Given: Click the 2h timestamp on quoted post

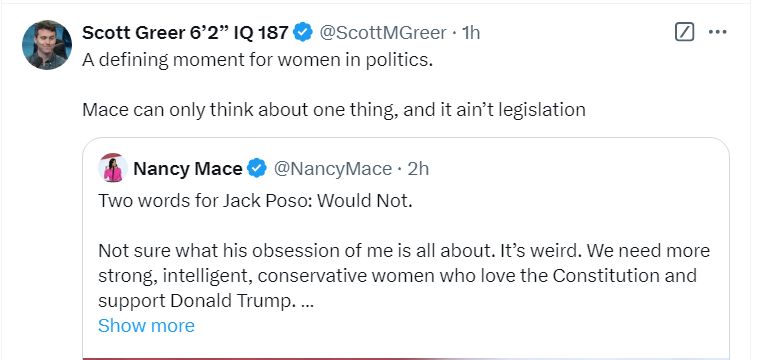Looking at the screenshot, I should [x=418, y=169].
